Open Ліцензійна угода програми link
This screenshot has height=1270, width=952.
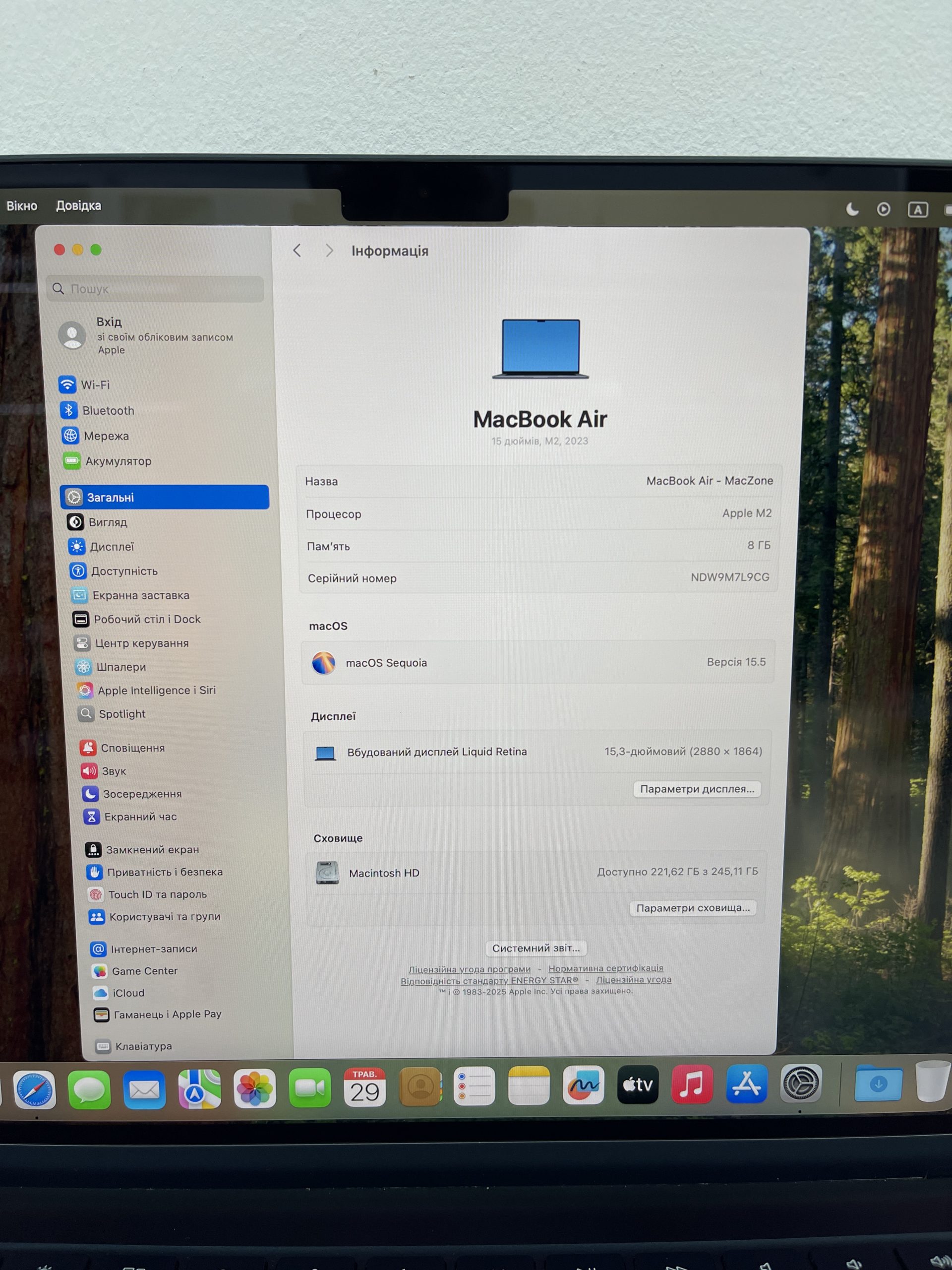point(470,969)
